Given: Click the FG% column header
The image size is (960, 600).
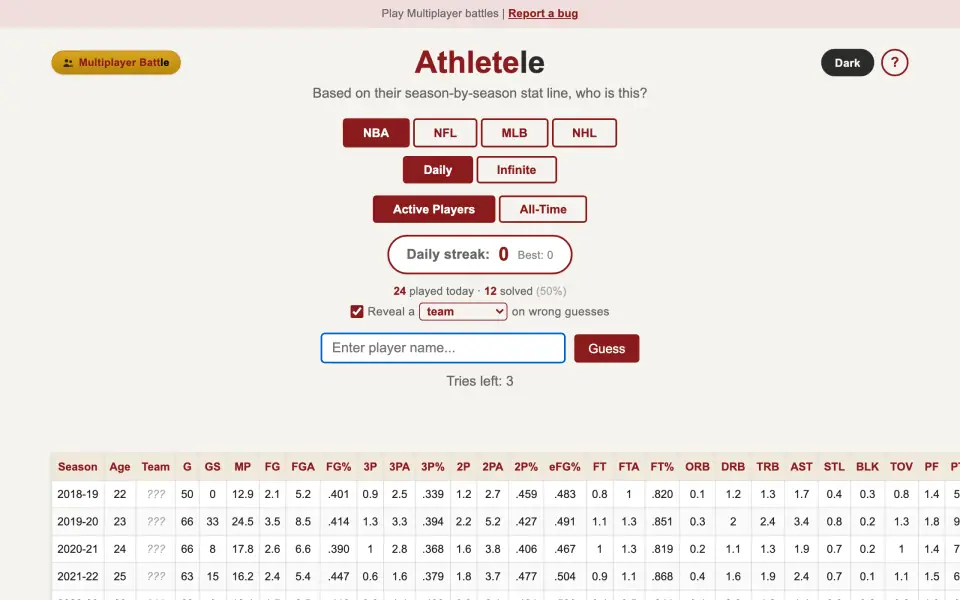Looking at the screenshot, I should coord(339,467).
